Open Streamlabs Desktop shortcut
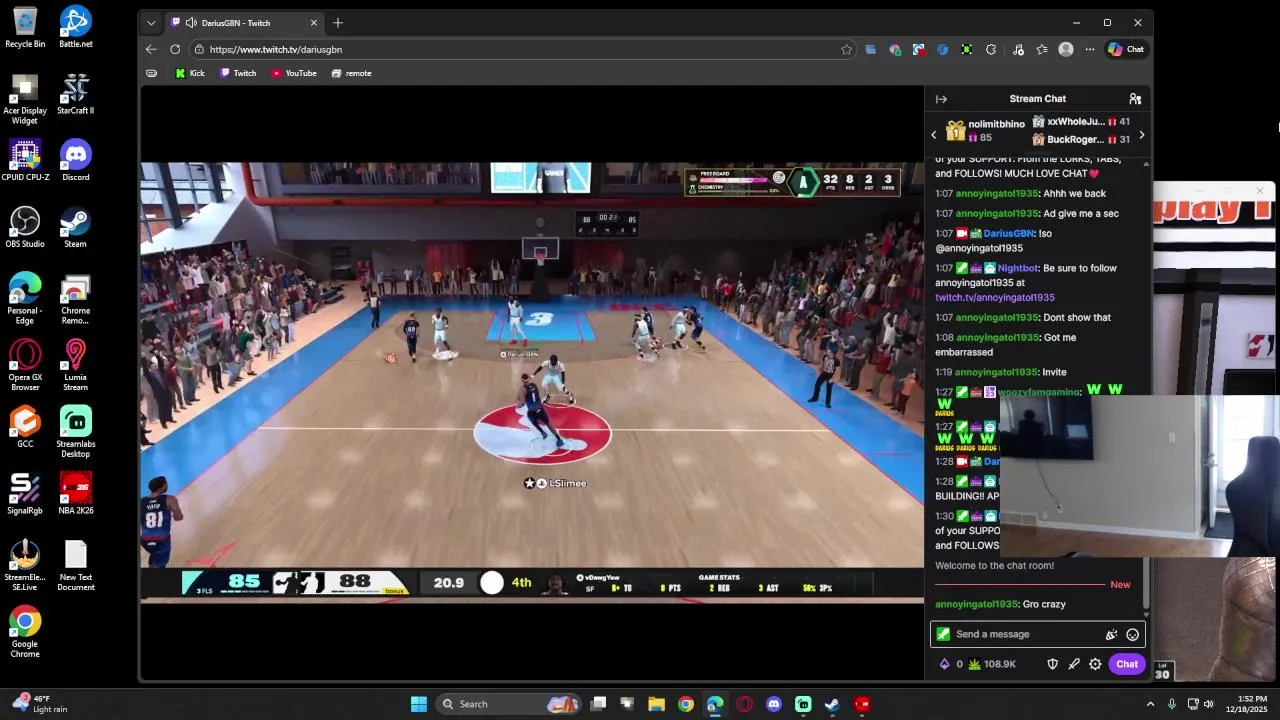Image resolution: width=1280 pixels, height=720 pixels. click(x=76, y=431)
